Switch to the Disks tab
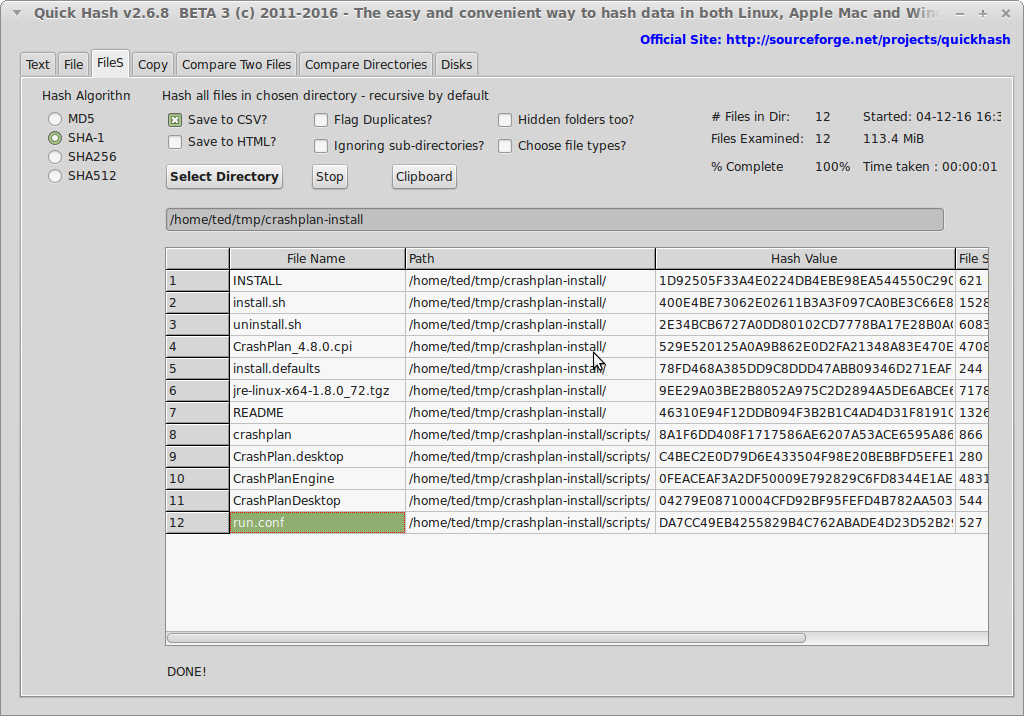Viewport: 1024px width, 716px height. [457, 64]
